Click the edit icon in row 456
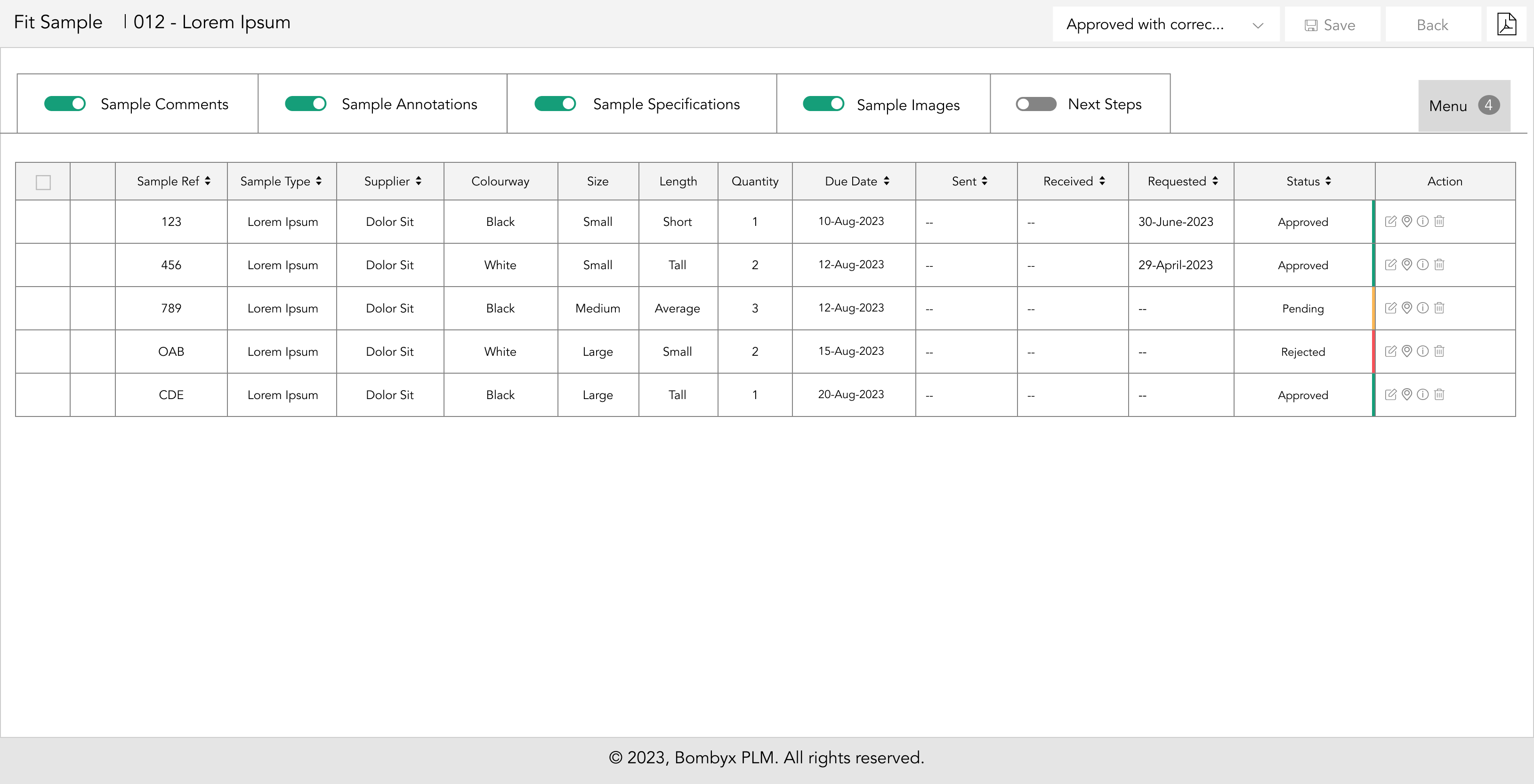The image size is (1534, 784). pyautogui.click(x=1390, y=265)
